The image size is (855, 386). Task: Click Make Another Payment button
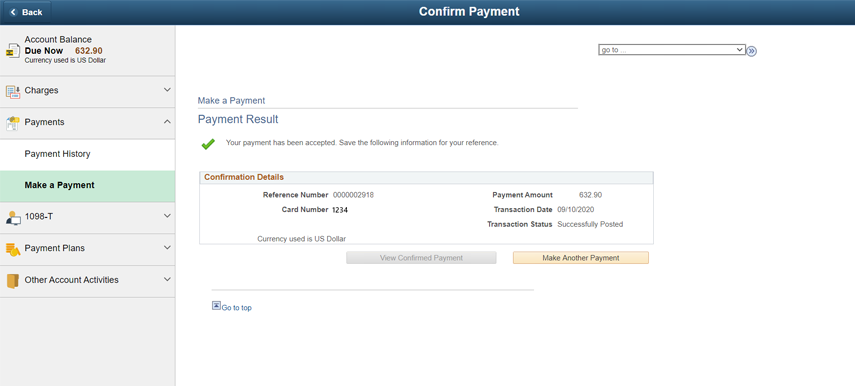(581, 258)
